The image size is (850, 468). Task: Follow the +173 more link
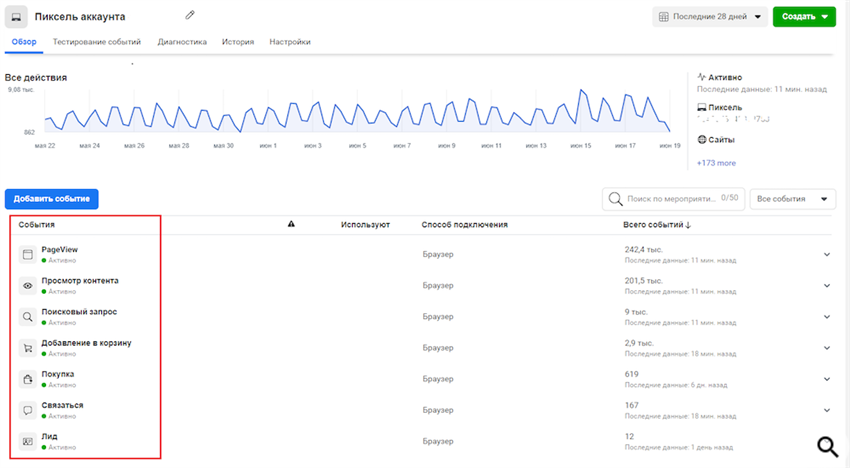click(716, 163)
